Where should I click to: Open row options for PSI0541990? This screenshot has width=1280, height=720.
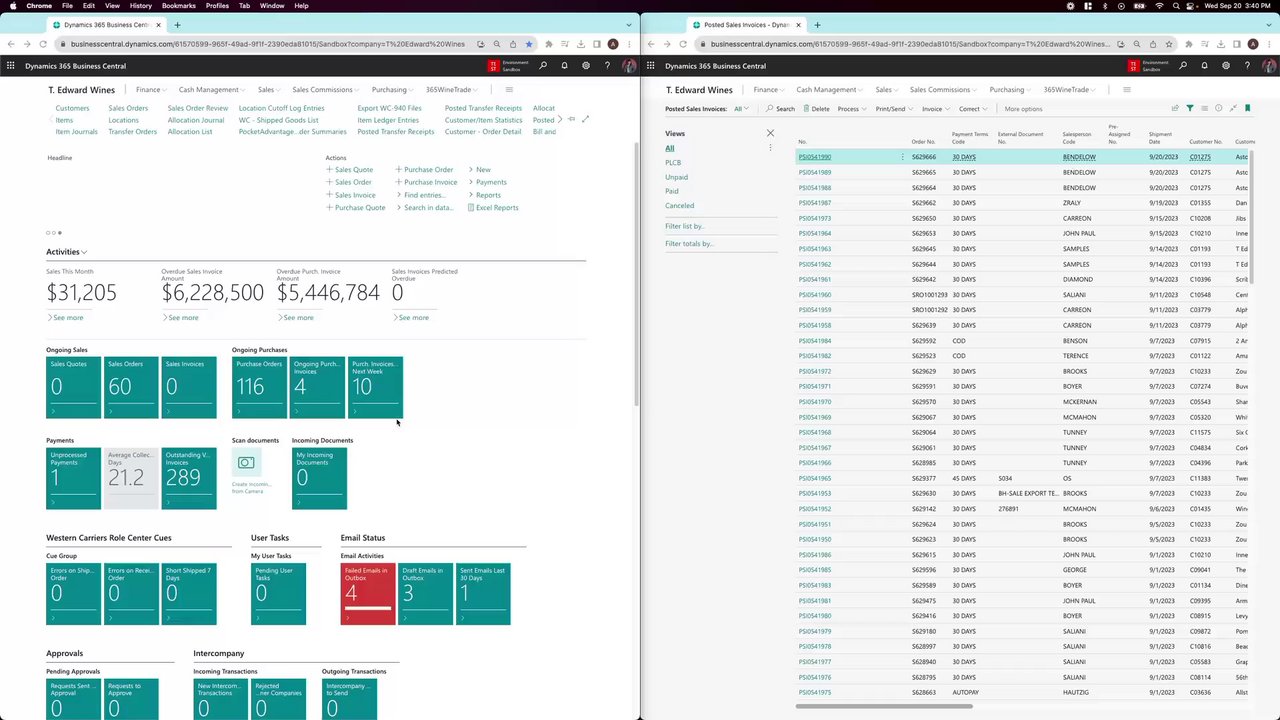click(902, 157)
